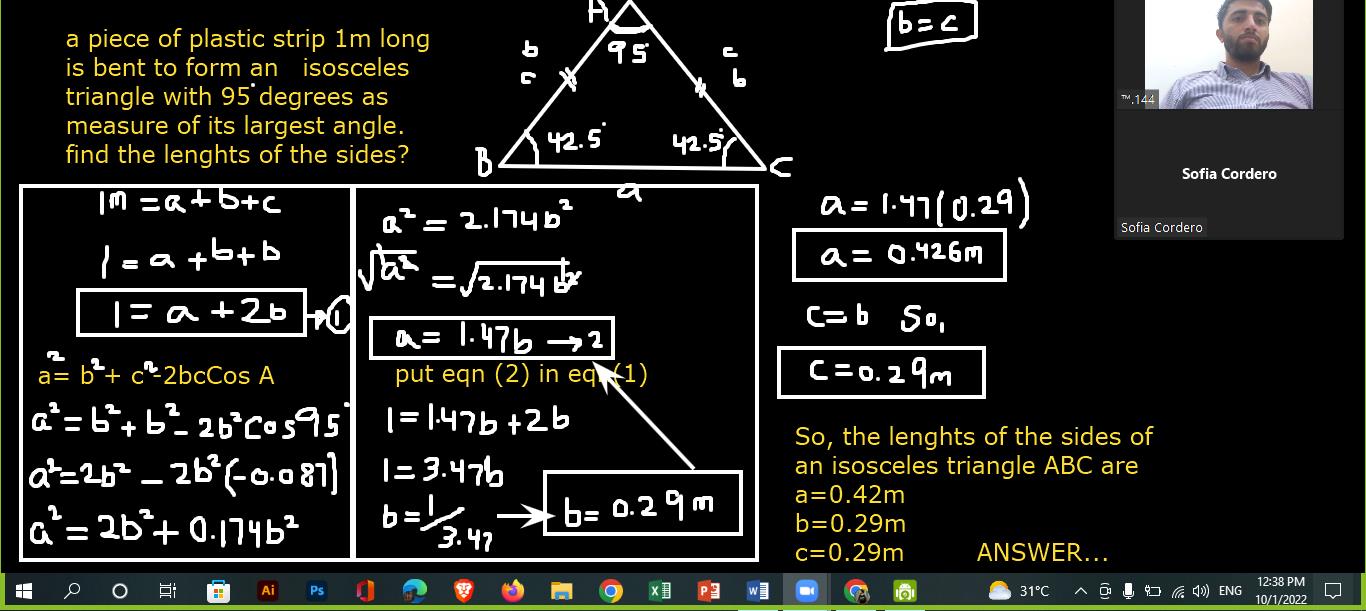
Task: Open Microsoft Excel from the taskbar
Action: pyautogui.click(x=659, y=591)
